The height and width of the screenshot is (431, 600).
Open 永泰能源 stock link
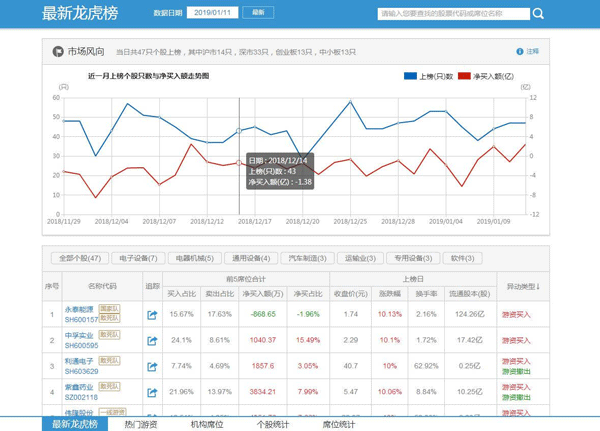(78, 309)
